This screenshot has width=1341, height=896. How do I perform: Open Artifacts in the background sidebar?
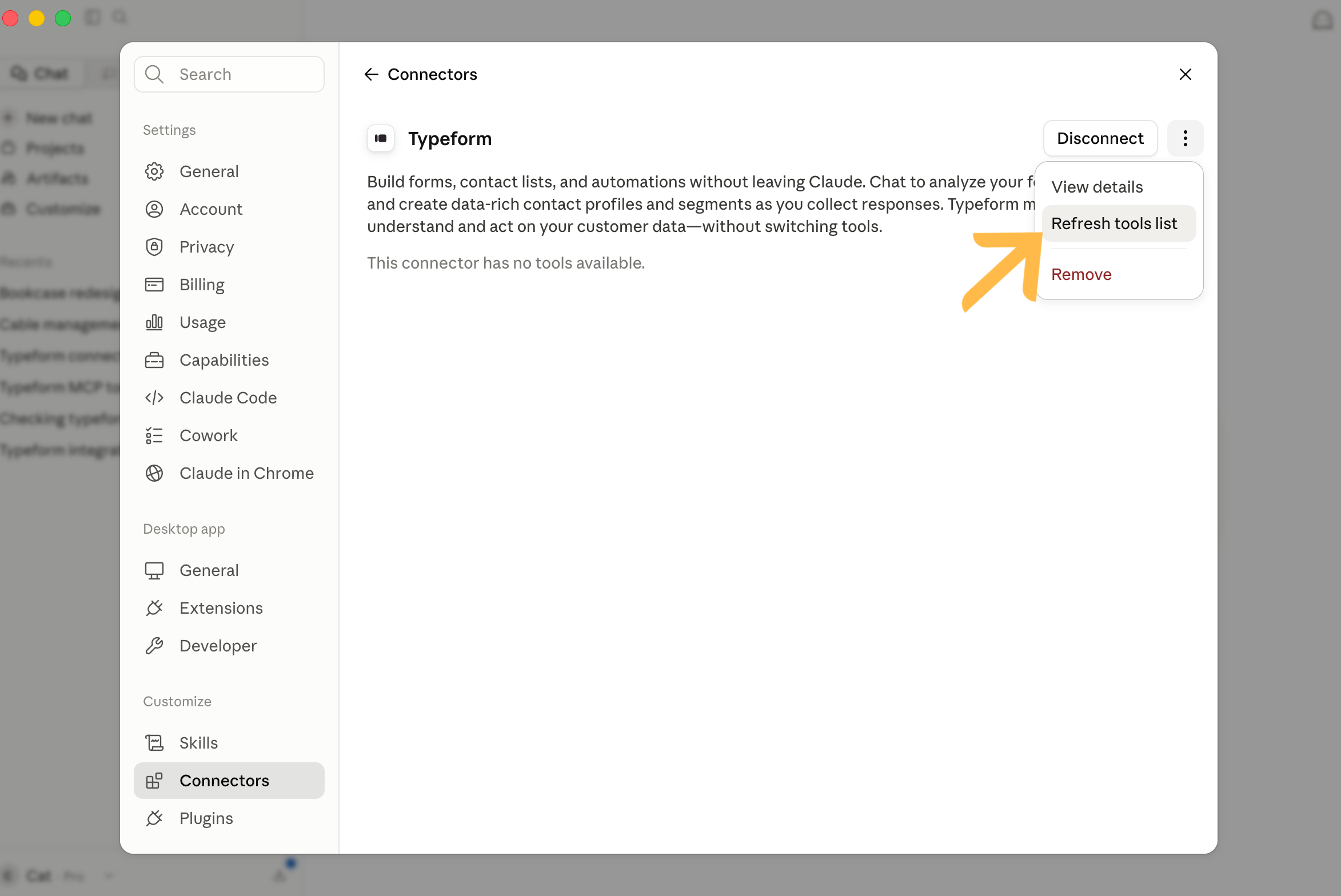click(46, 179)
